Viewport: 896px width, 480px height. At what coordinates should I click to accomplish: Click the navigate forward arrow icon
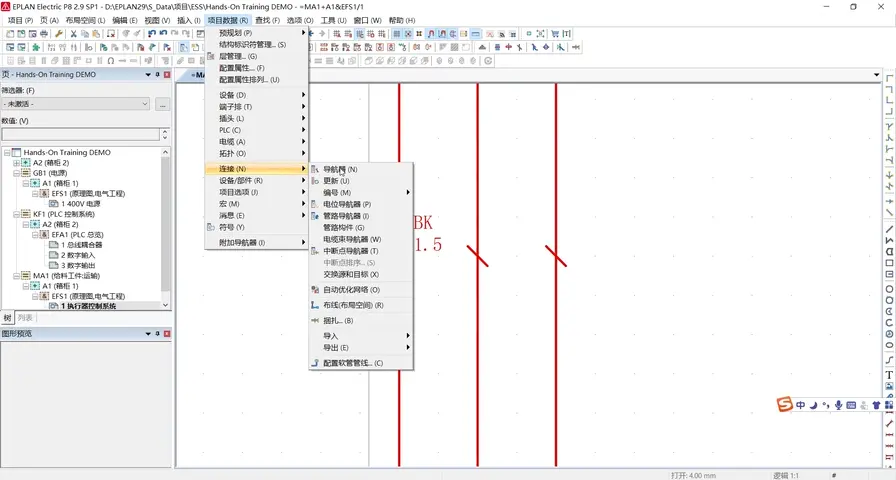click(322, 34)
